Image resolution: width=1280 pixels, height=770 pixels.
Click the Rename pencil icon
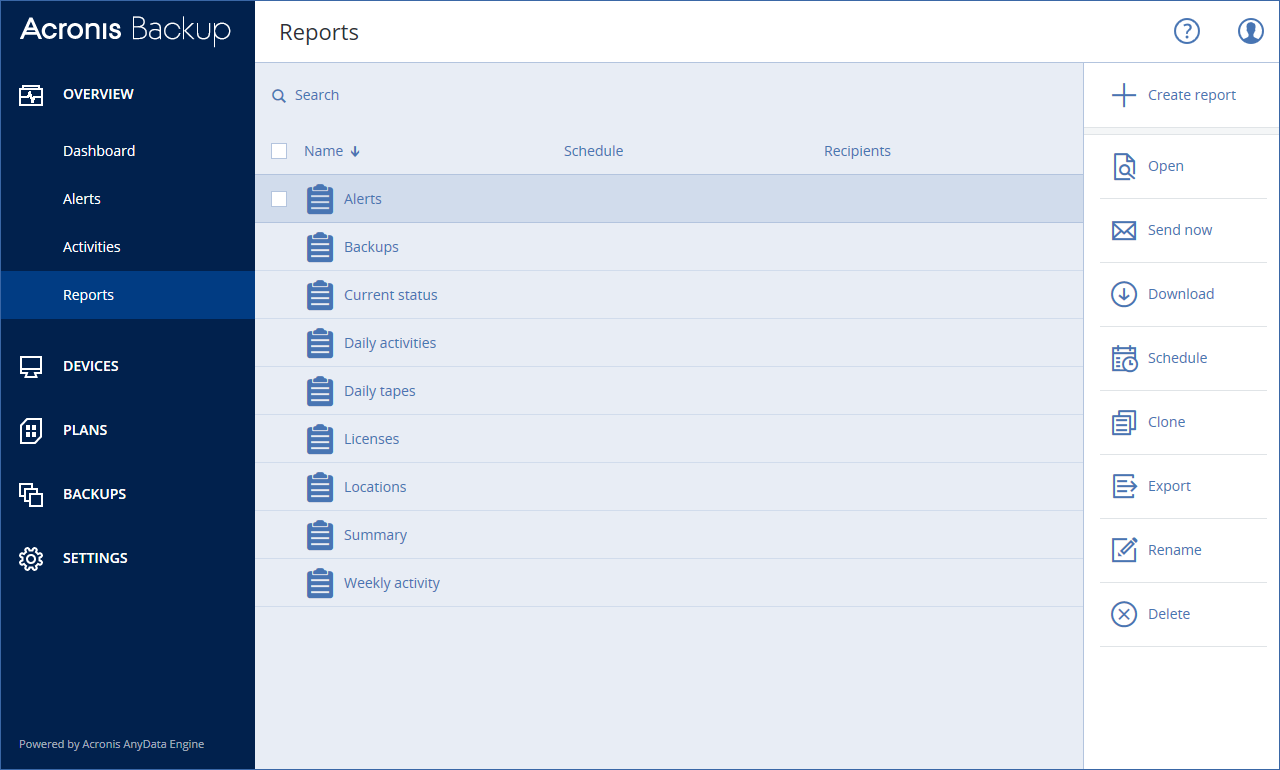1123,550
